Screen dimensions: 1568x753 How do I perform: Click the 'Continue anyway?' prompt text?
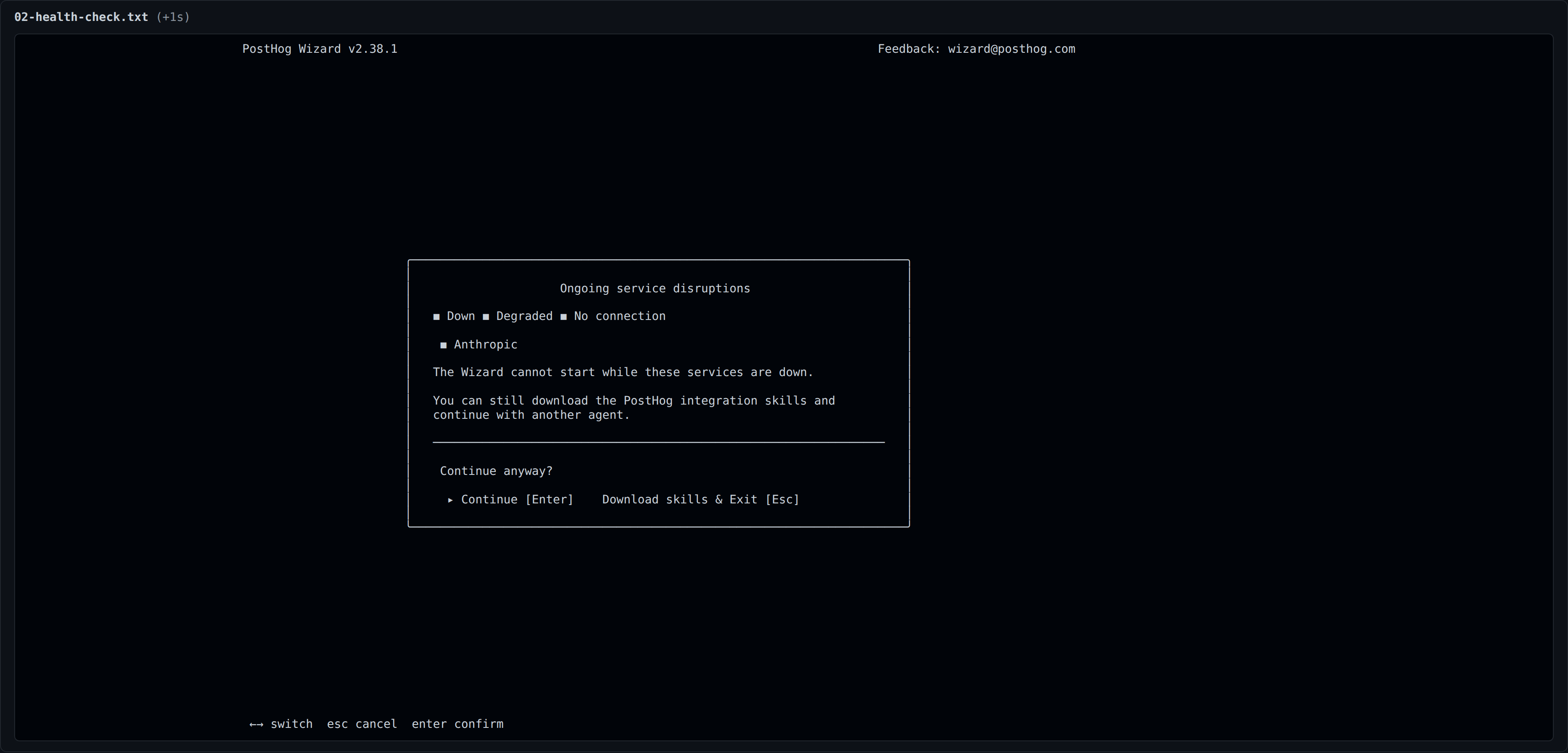(496, 471)
